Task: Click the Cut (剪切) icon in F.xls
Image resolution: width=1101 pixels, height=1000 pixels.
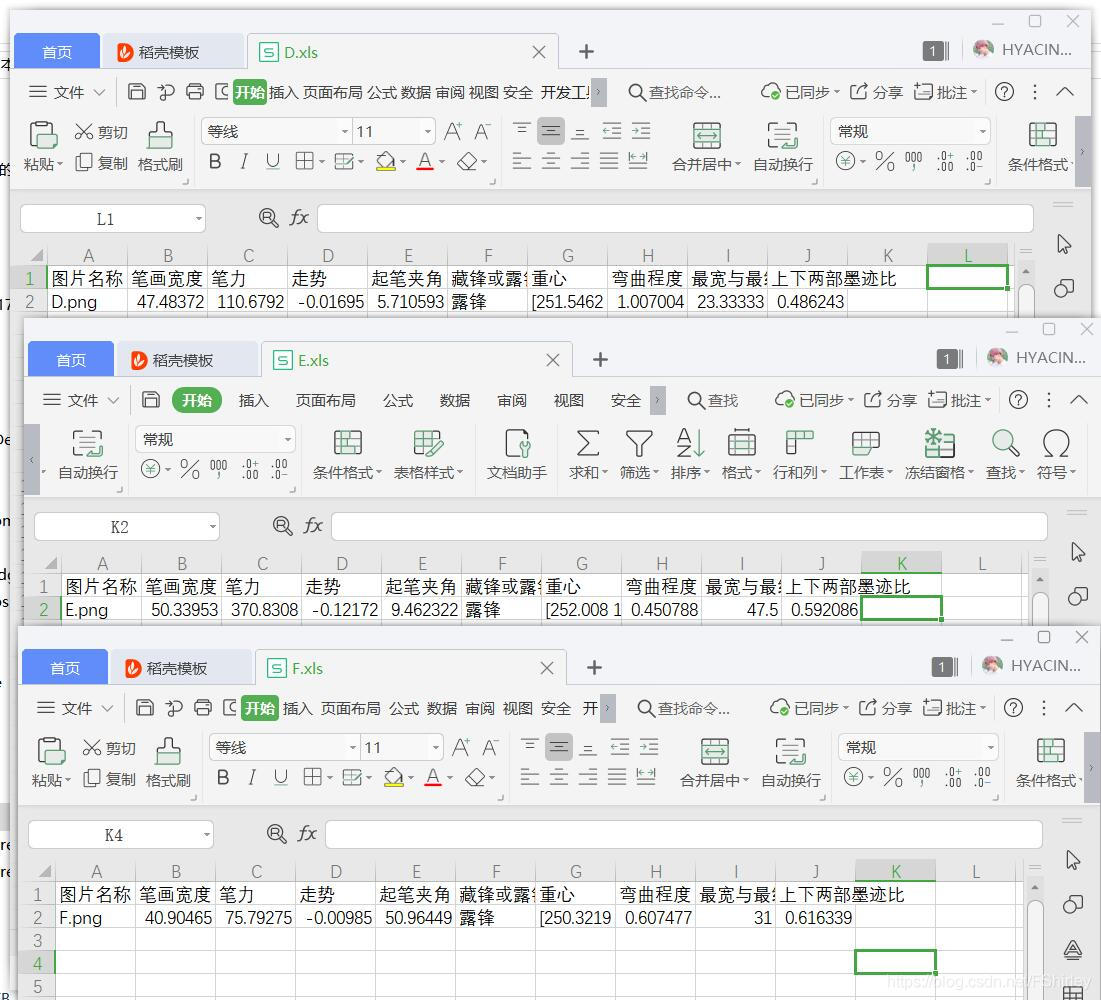Action: pyautogui.click(x=109, y=747)
